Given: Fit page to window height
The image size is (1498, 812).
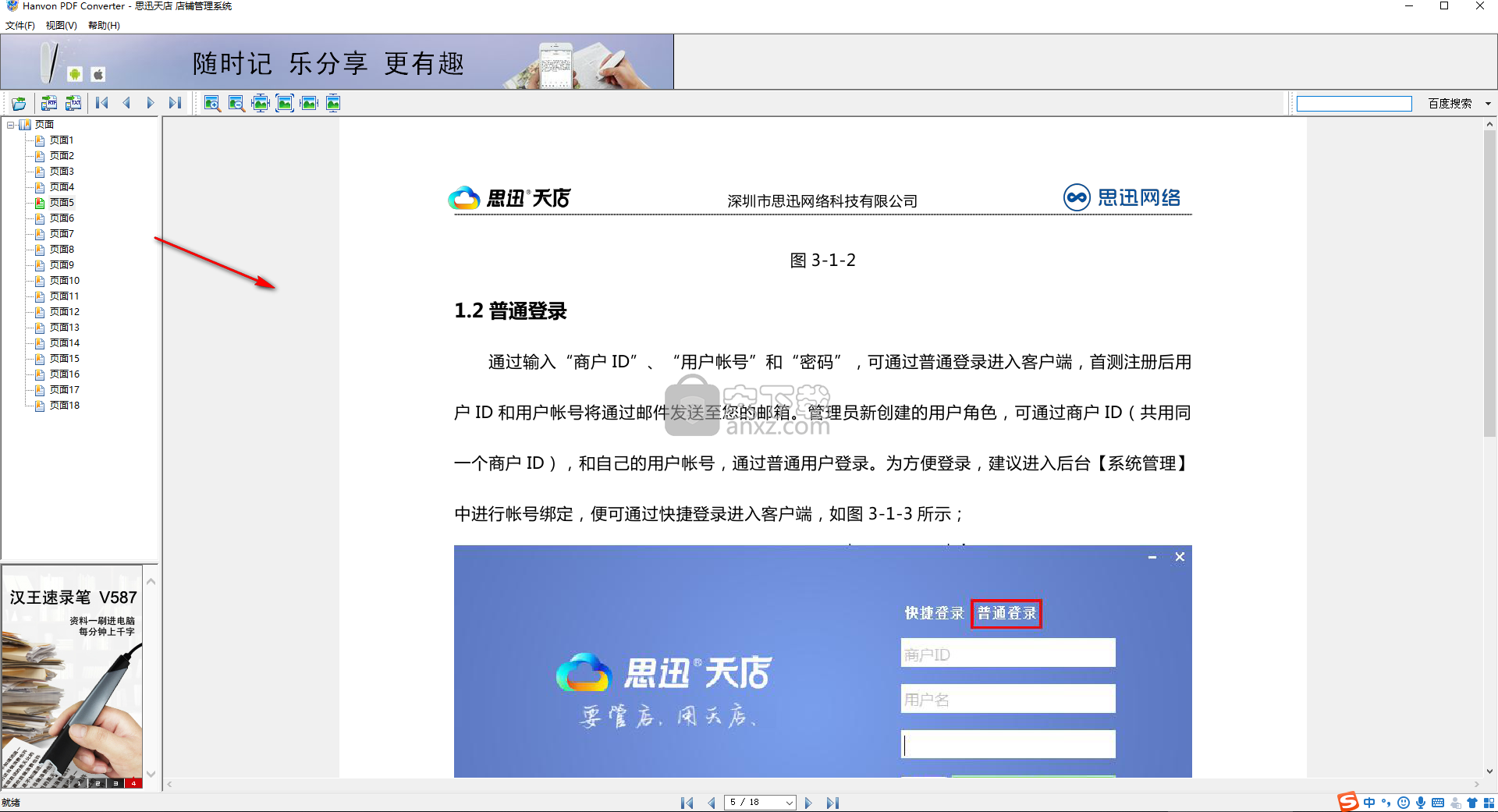Looking at the screenshot, I should click(333, 103).
